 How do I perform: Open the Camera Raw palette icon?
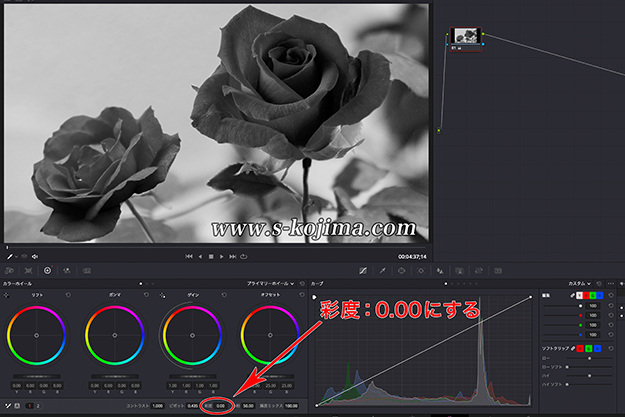[x=9, y=271]
